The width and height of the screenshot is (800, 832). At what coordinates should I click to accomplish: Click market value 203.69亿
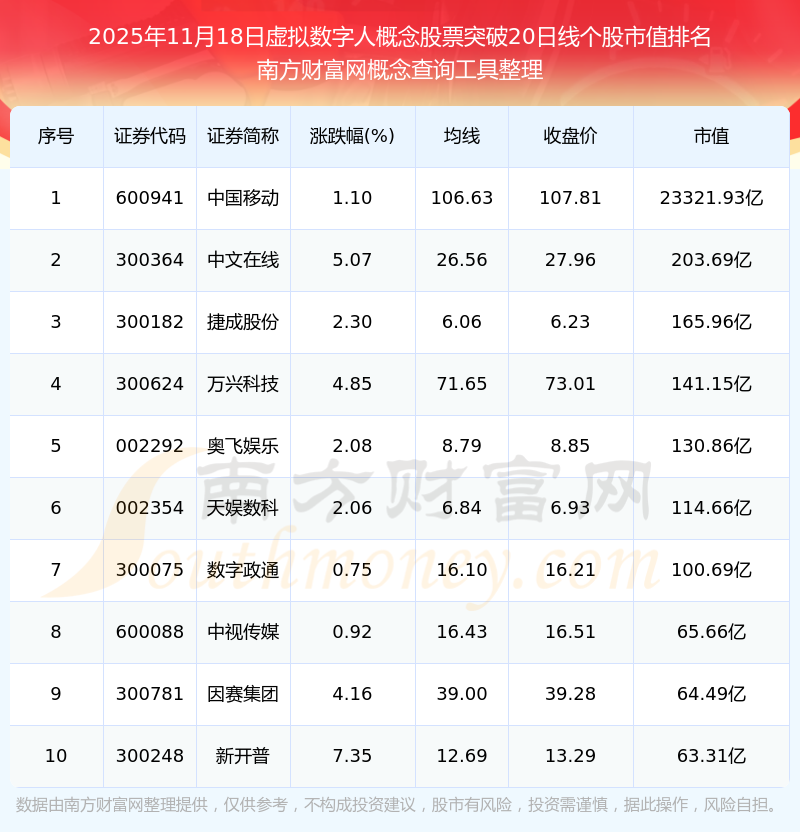711,260
